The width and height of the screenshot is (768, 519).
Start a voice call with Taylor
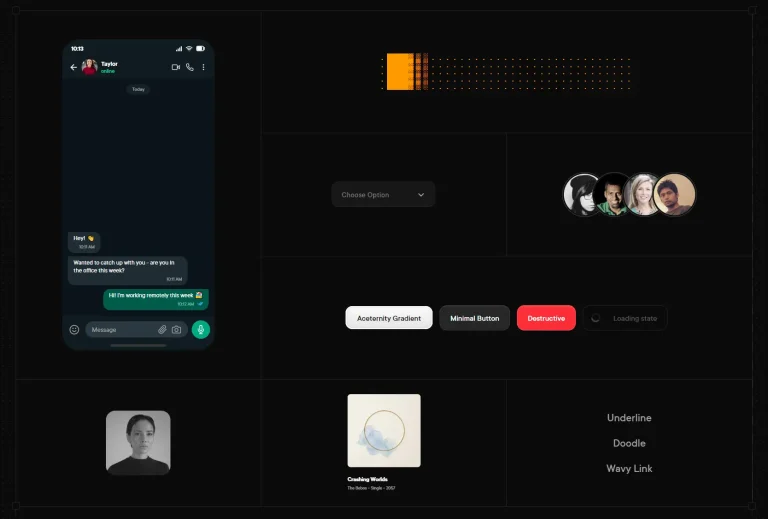(x=190, y=67)
